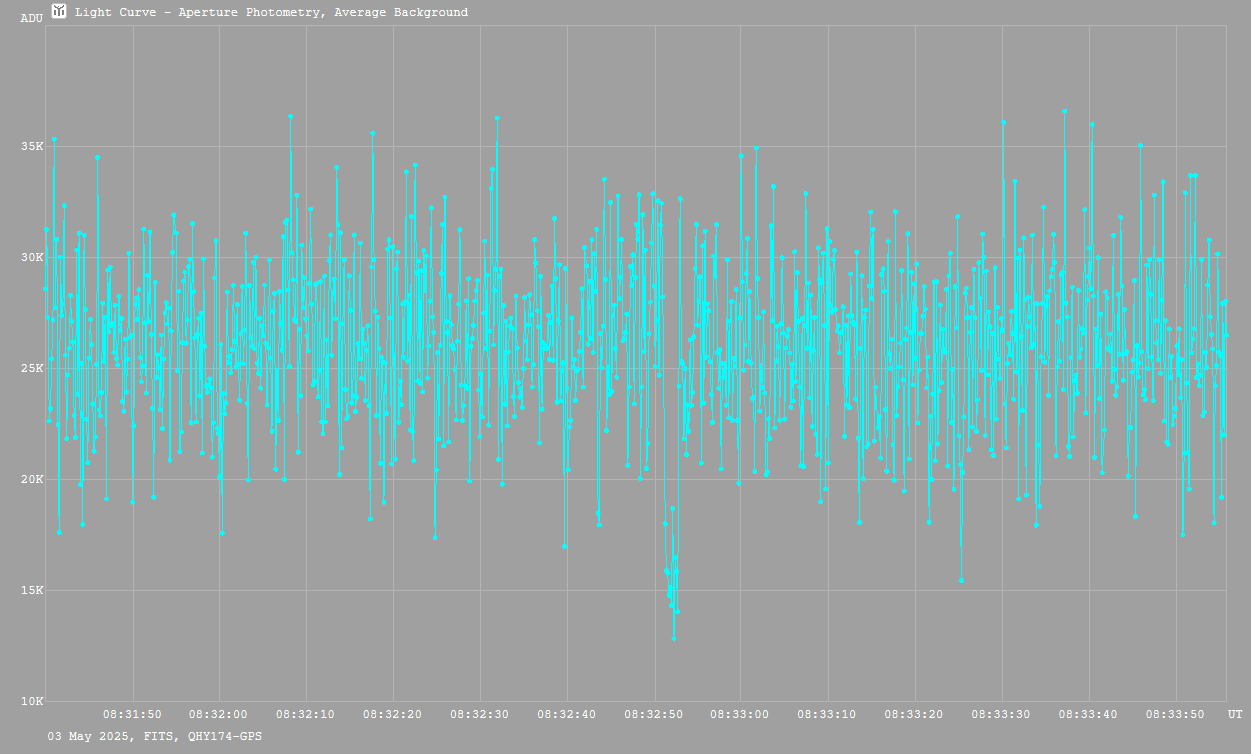The width and height of the screenshot is (1251, 754).
Task: Click the application icon beside the Light Curve title
Action: tap(59, 11)
